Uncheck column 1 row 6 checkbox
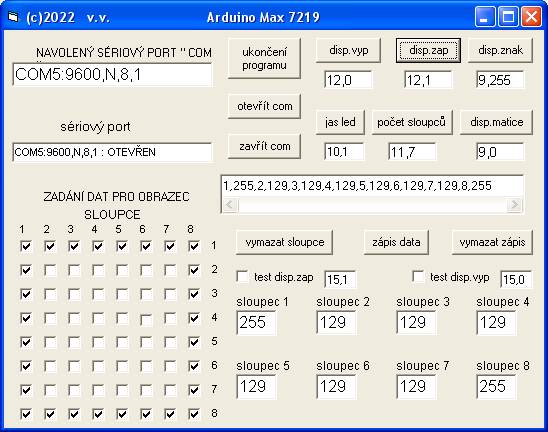 click(x=26, y=366)
